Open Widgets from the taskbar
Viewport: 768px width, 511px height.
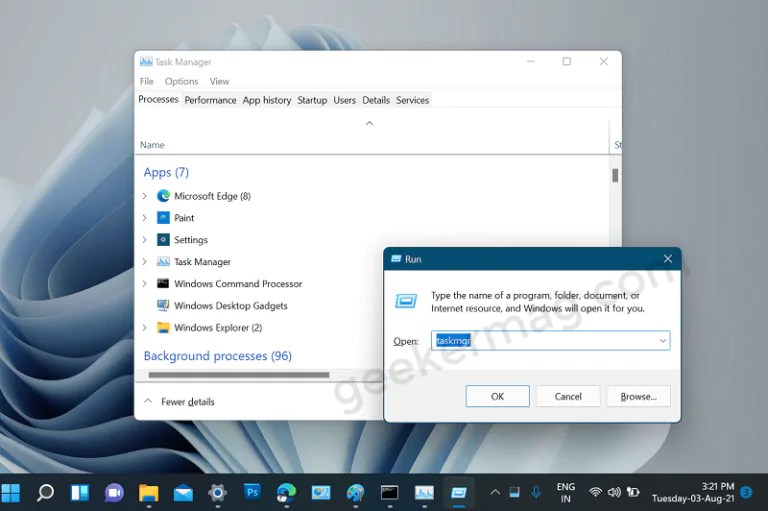(80, 492)
